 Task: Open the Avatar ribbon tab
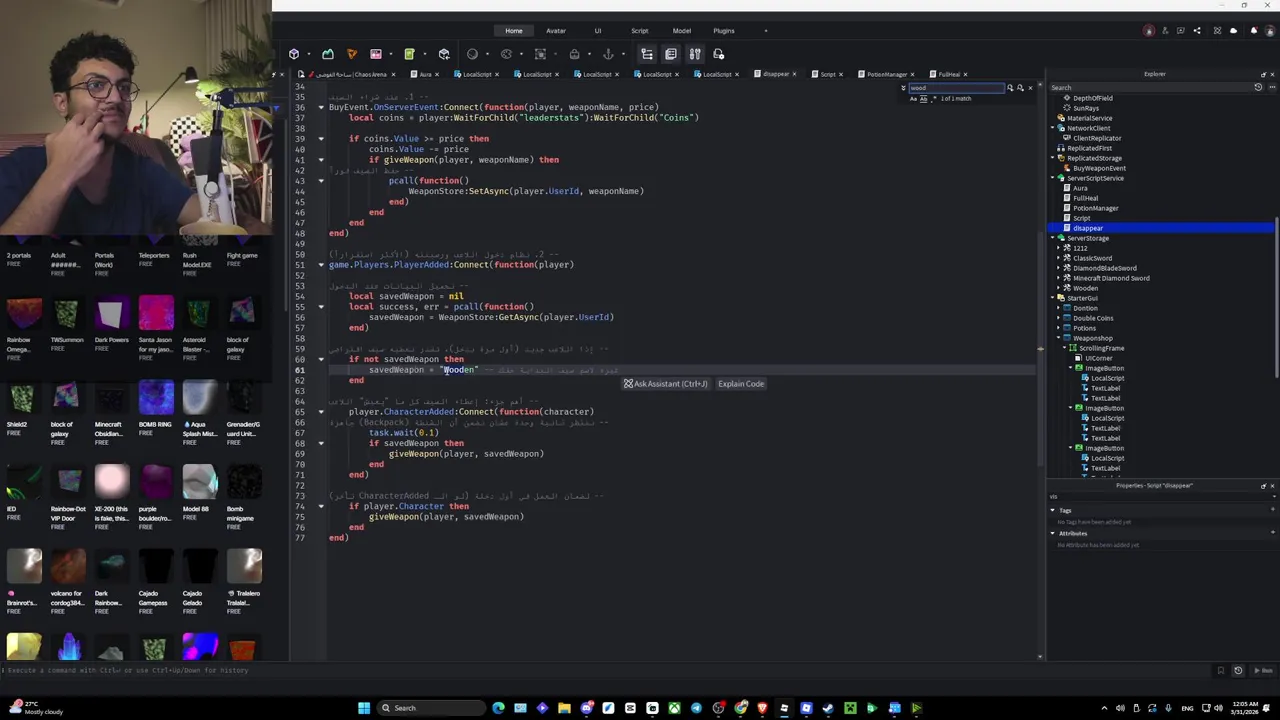pos(556,31)
